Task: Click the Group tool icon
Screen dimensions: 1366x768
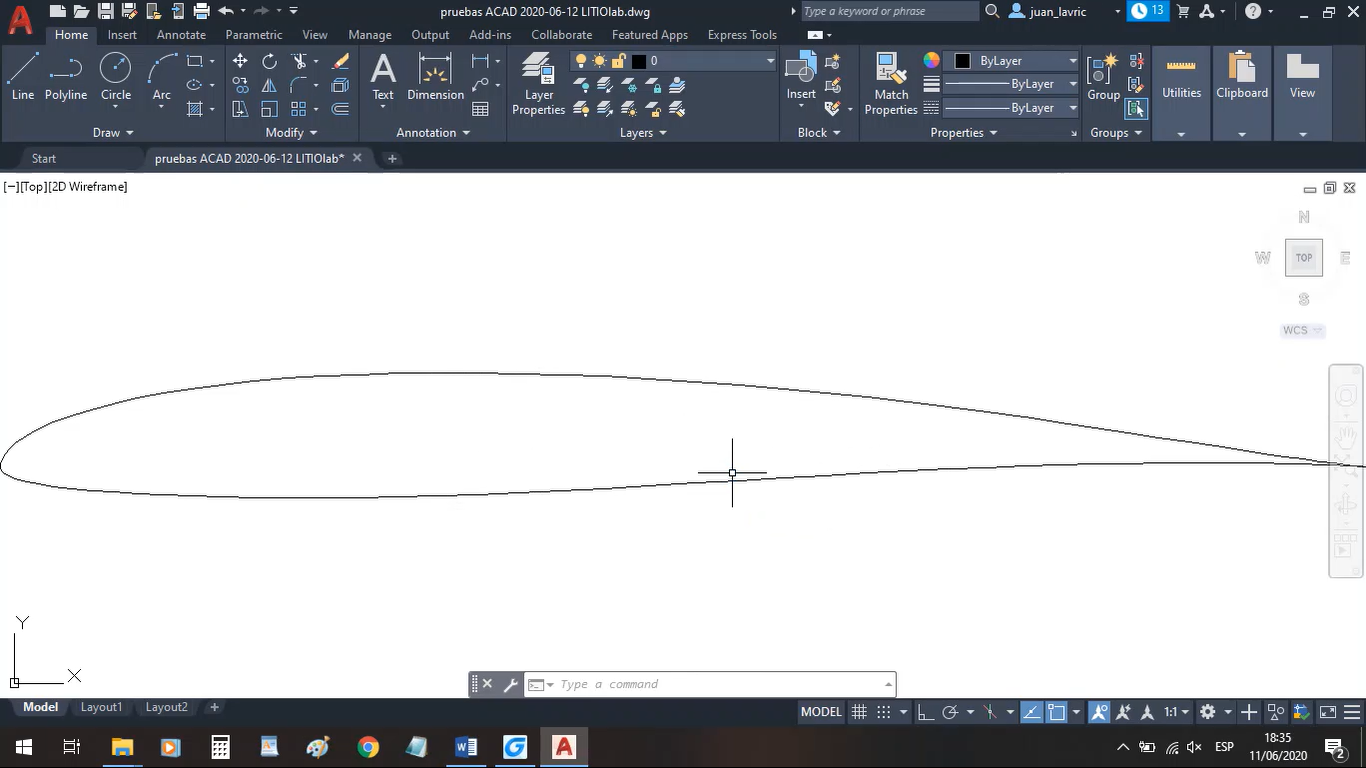Action: (1104, 78)
